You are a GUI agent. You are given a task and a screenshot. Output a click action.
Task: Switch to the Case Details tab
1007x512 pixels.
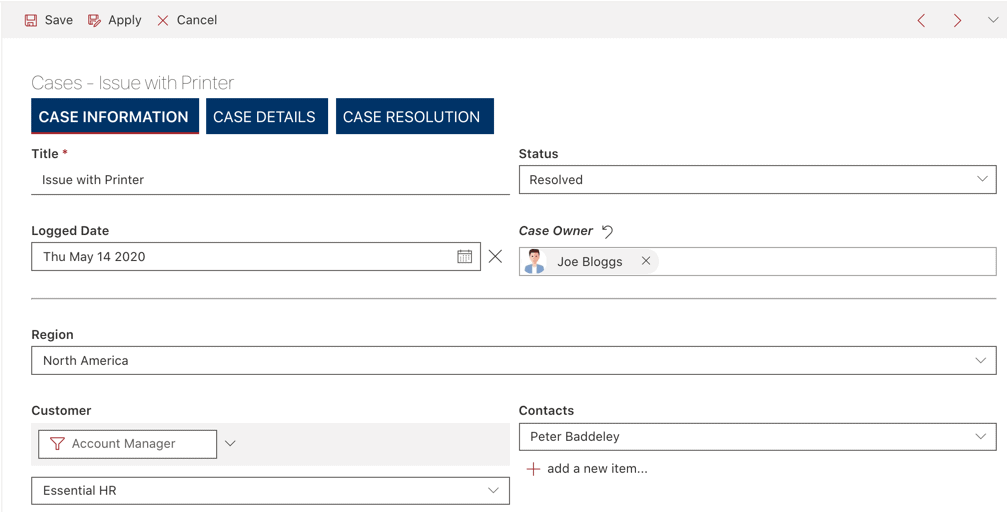tap(264, 117)
